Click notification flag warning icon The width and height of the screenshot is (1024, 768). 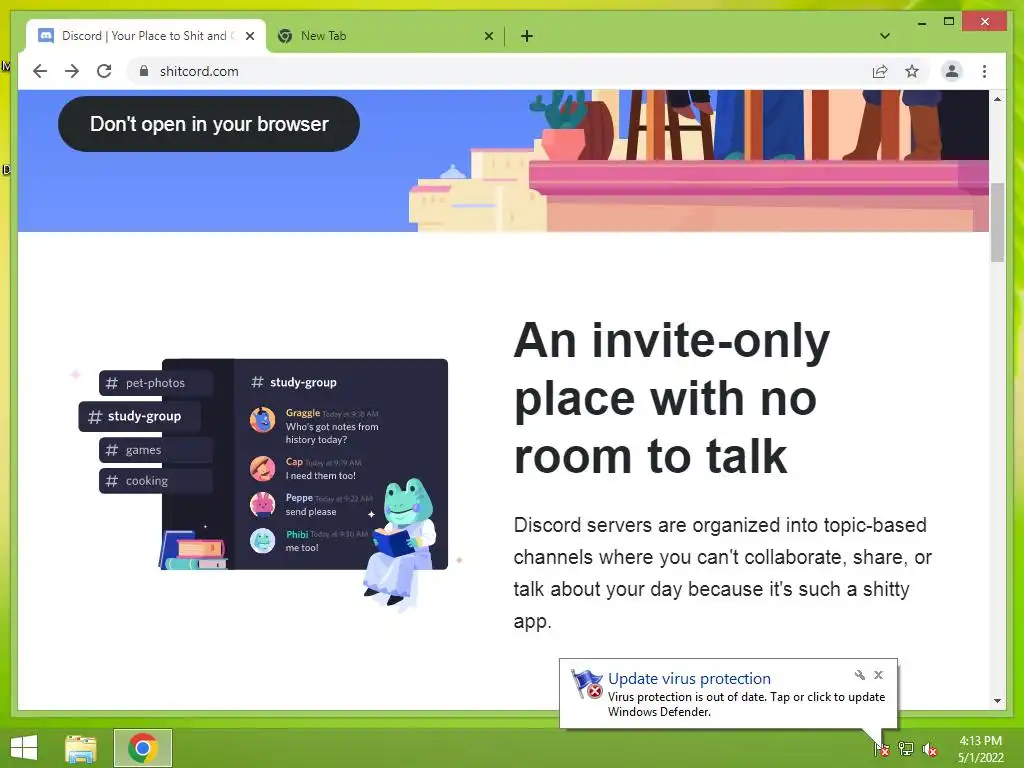tap(586, 684)
